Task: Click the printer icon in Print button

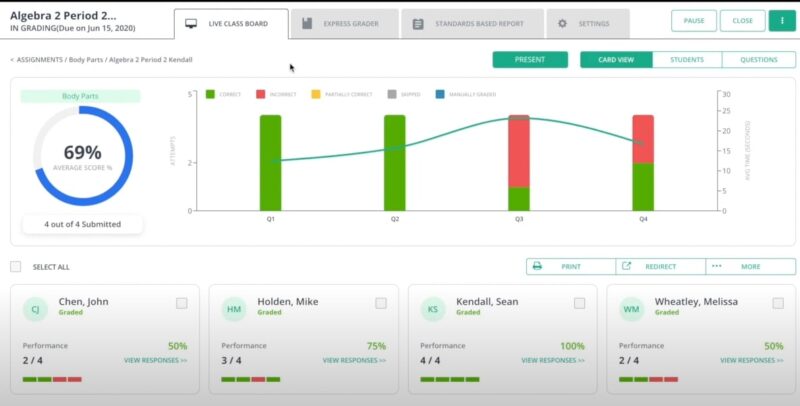Action: [x=537, y=267]
